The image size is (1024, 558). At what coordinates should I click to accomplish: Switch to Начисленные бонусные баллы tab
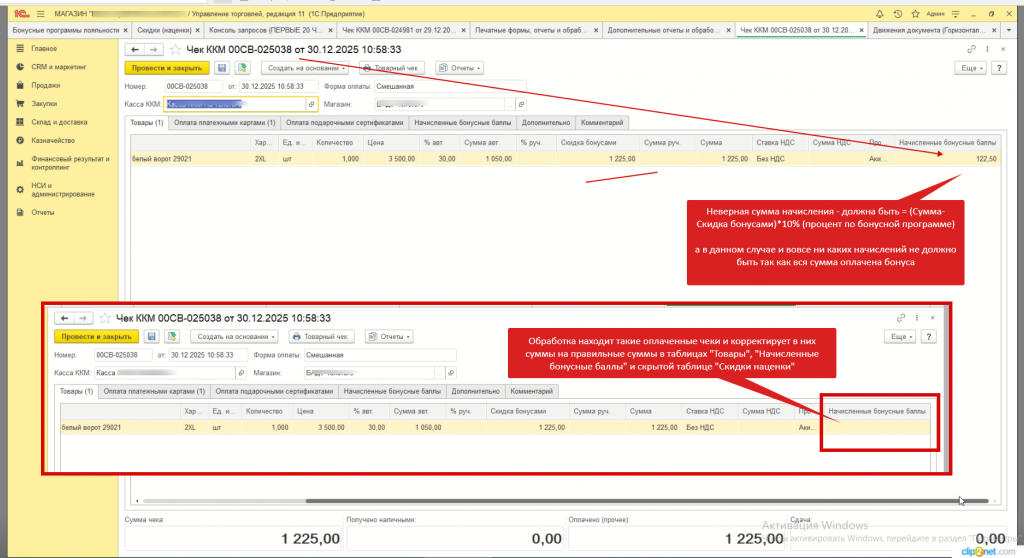(x=462, y=123)
